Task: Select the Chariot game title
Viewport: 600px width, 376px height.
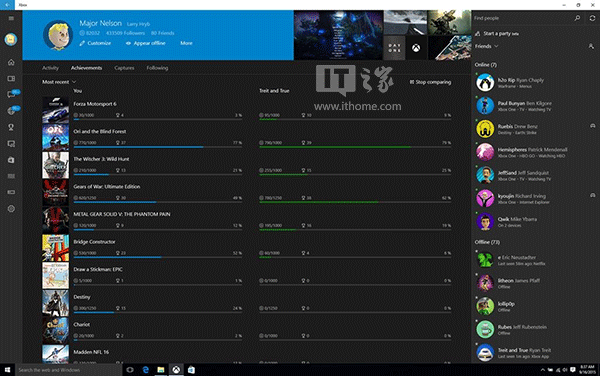Action: pyautogui.click(x=82, y=324)
